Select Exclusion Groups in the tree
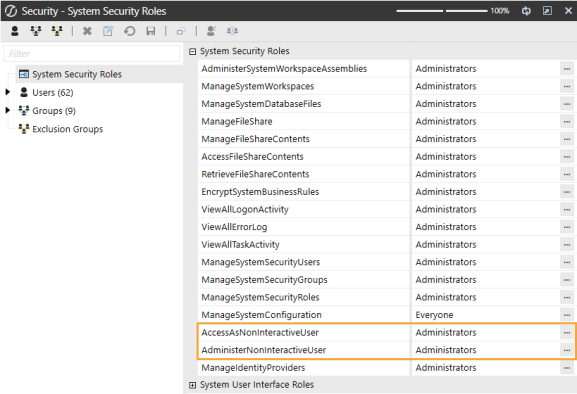 coord(67,129)
